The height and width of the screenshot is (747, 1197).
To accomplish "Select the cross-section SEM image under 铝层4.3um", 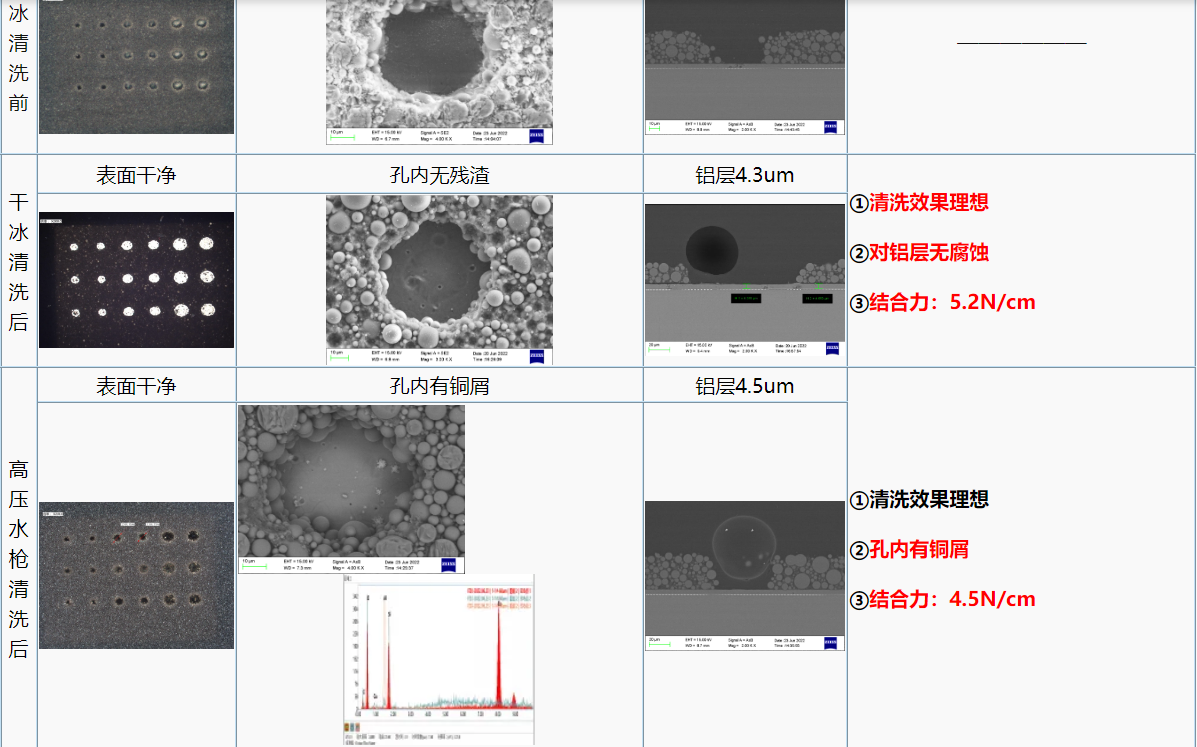I will click(x=744, y=270).
